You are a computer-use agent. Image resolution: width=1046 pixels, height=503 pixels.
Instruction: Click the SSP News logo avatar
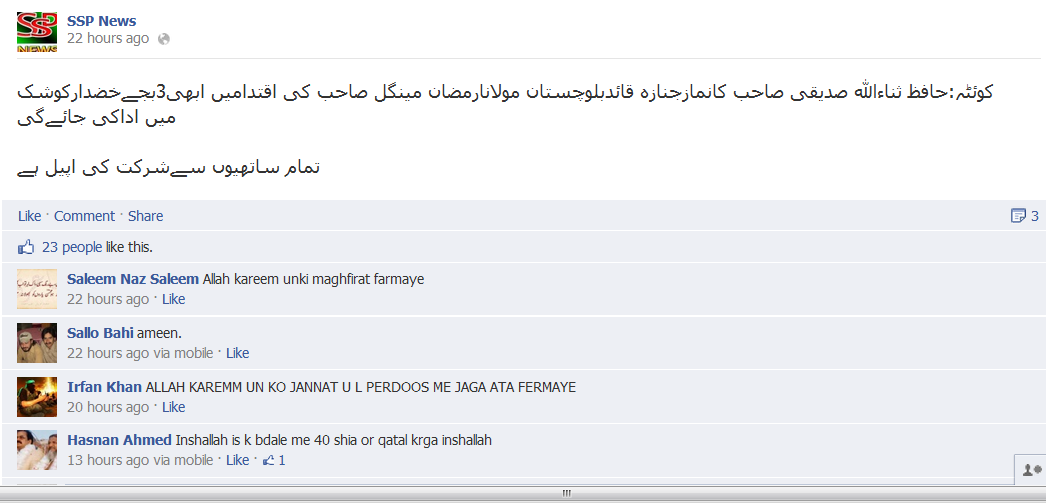(x=37, y=31)
